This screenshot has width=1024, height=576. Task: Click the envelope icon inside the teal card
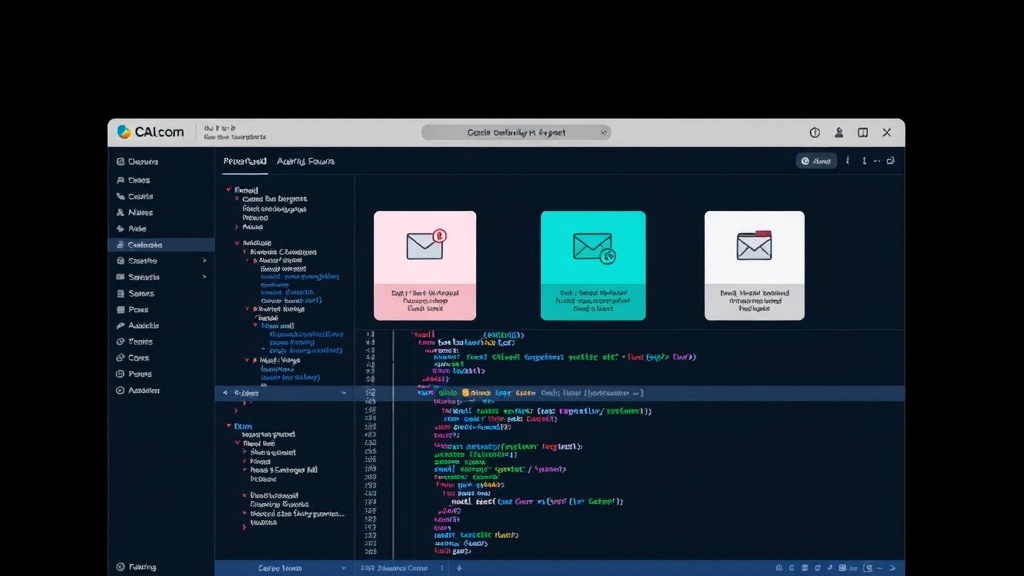pyautogui.click(x=594, y=248)
